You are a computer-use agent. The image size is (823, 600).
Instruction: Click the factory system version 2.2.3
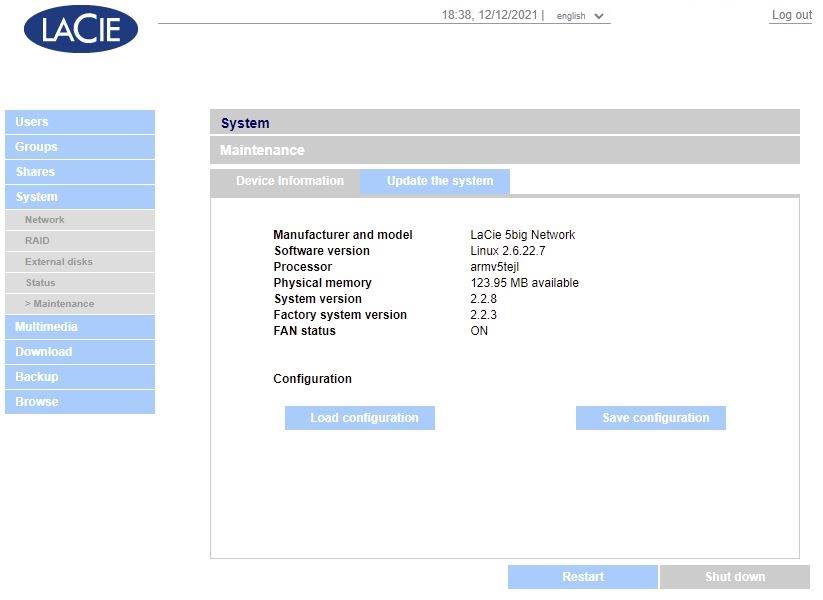coord(483,315)
